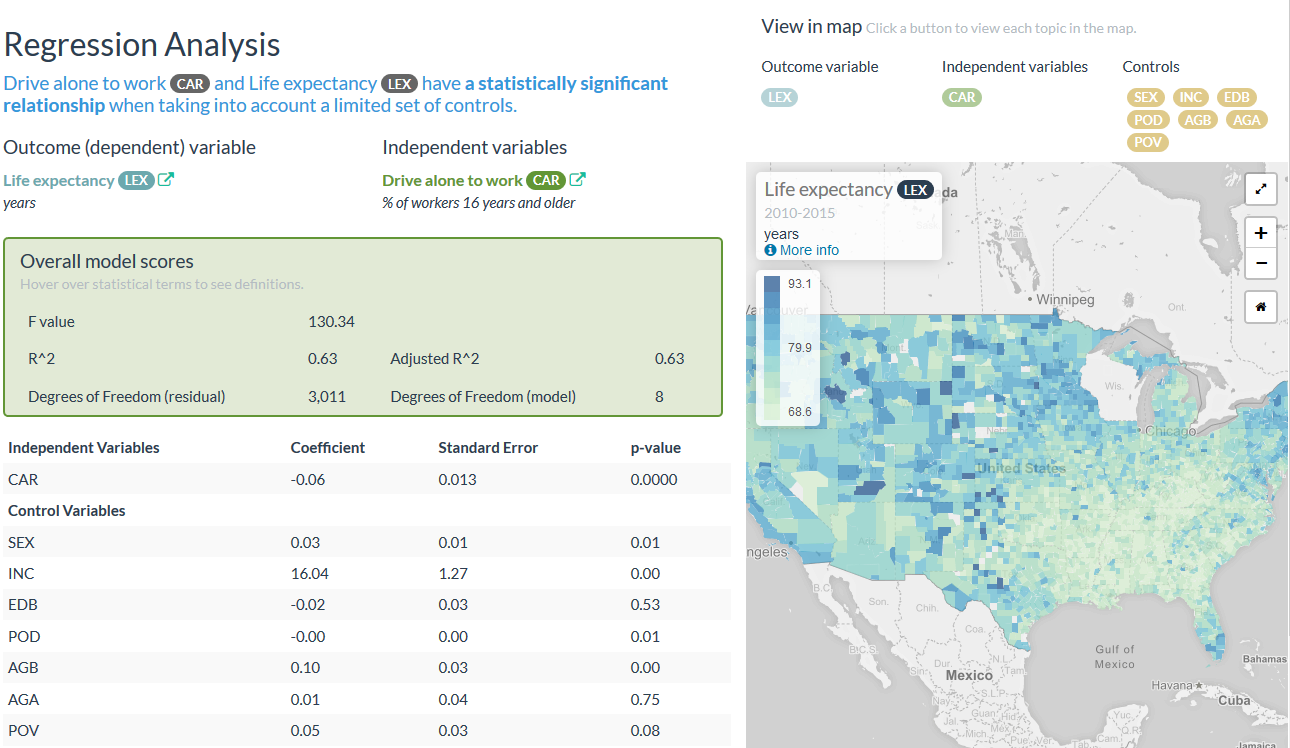Zoom out on the map

point(1260,263)
